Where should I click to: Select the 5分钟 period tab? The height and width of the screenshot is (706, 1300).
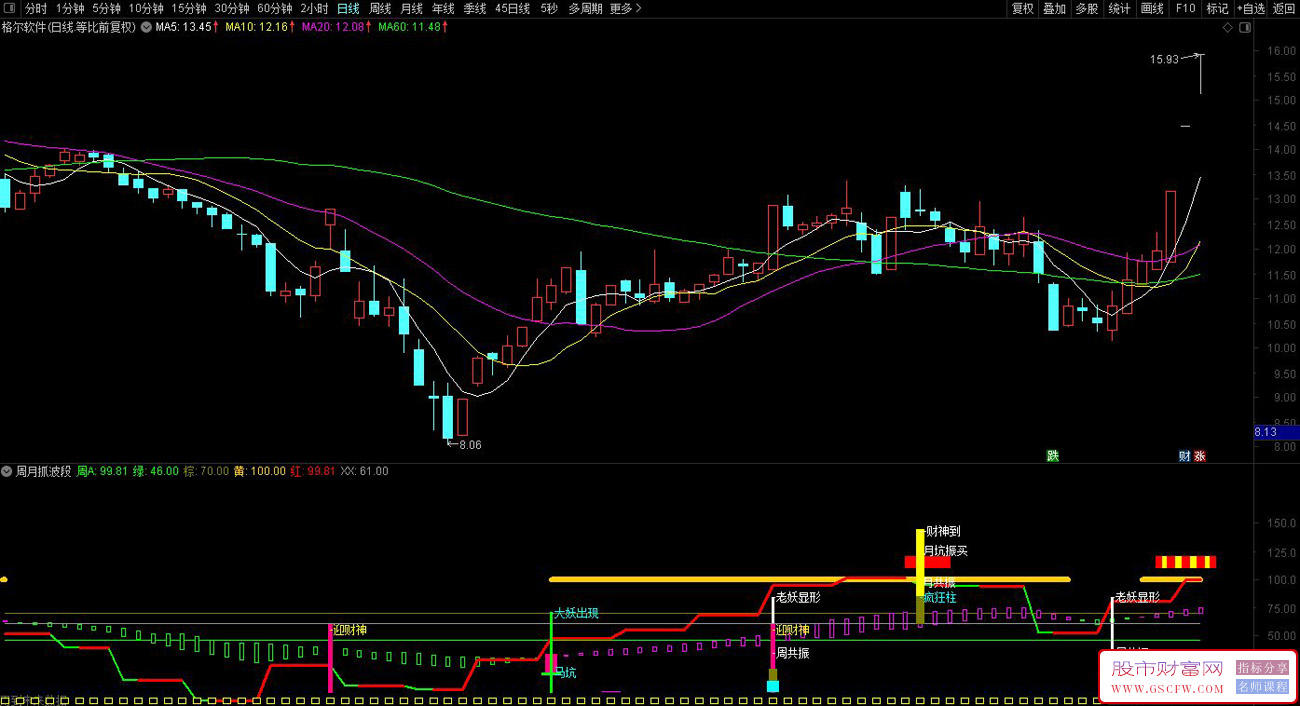pyautogui.click(x=106, y=8)
